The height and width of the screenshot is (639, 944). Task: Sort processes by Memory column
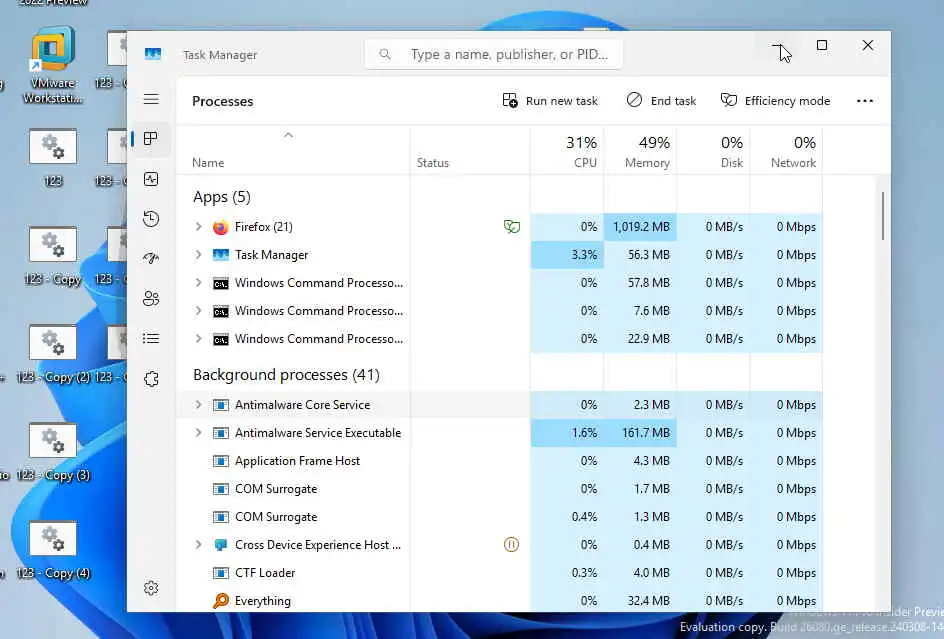coord(641,151)
